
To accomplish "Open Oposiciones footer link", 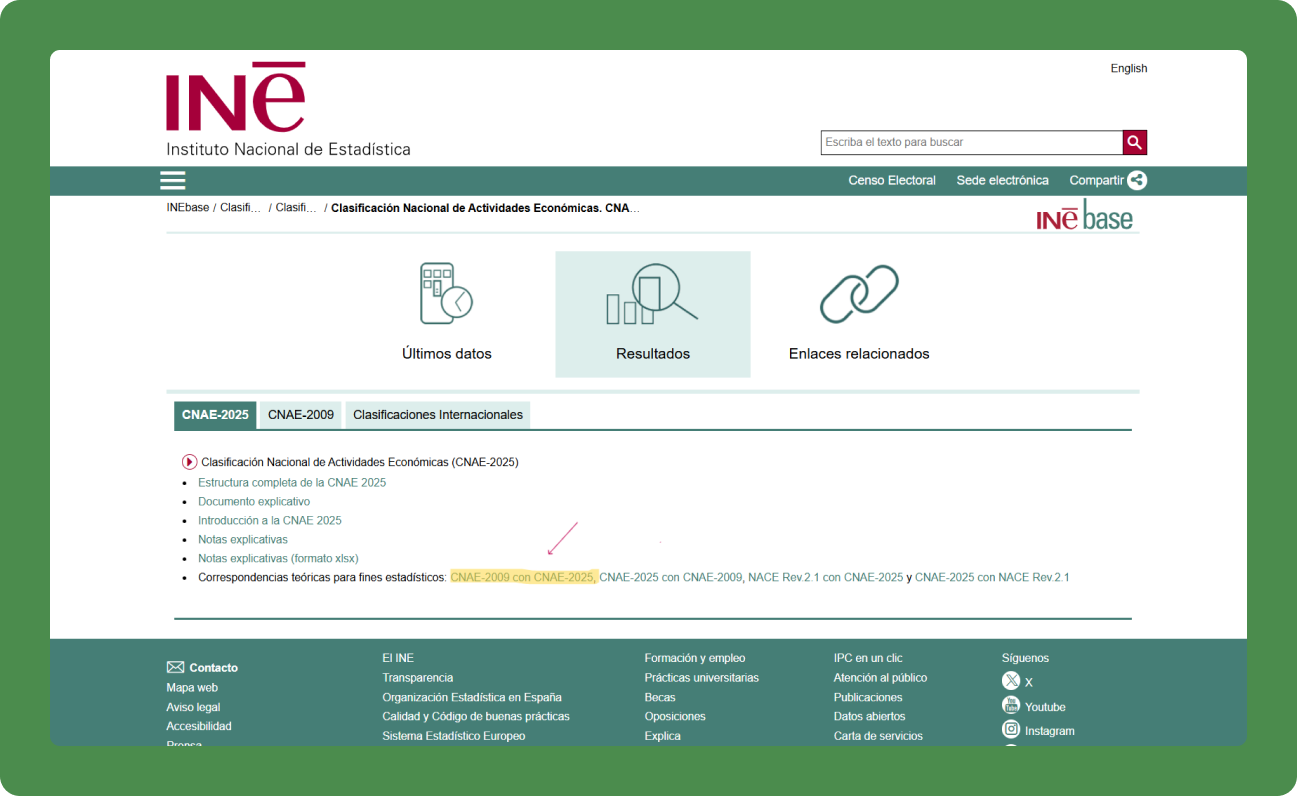I will coord(675,716).
